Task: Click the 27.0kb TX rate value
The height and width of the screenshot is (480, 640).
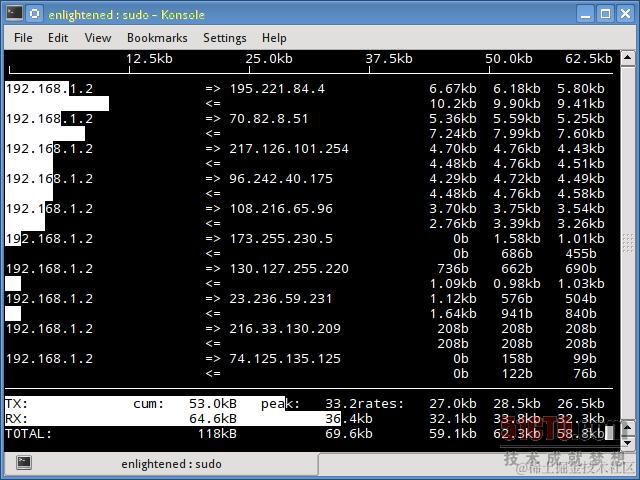Action: coord(453,404)
